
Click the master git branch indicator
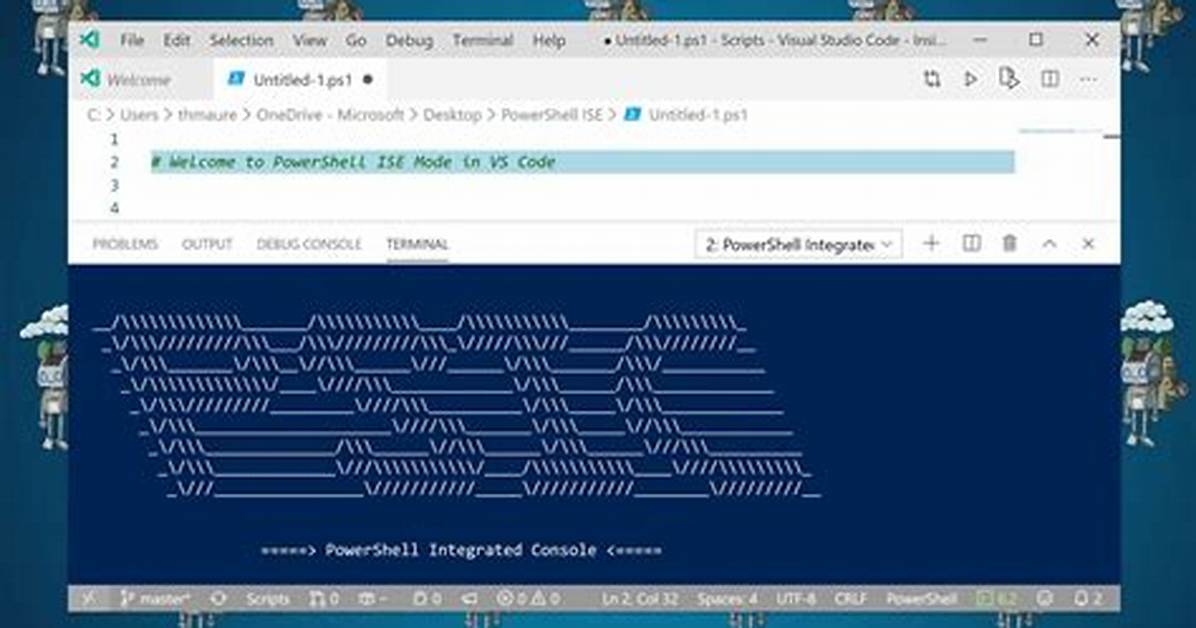(x=156, y=599)
